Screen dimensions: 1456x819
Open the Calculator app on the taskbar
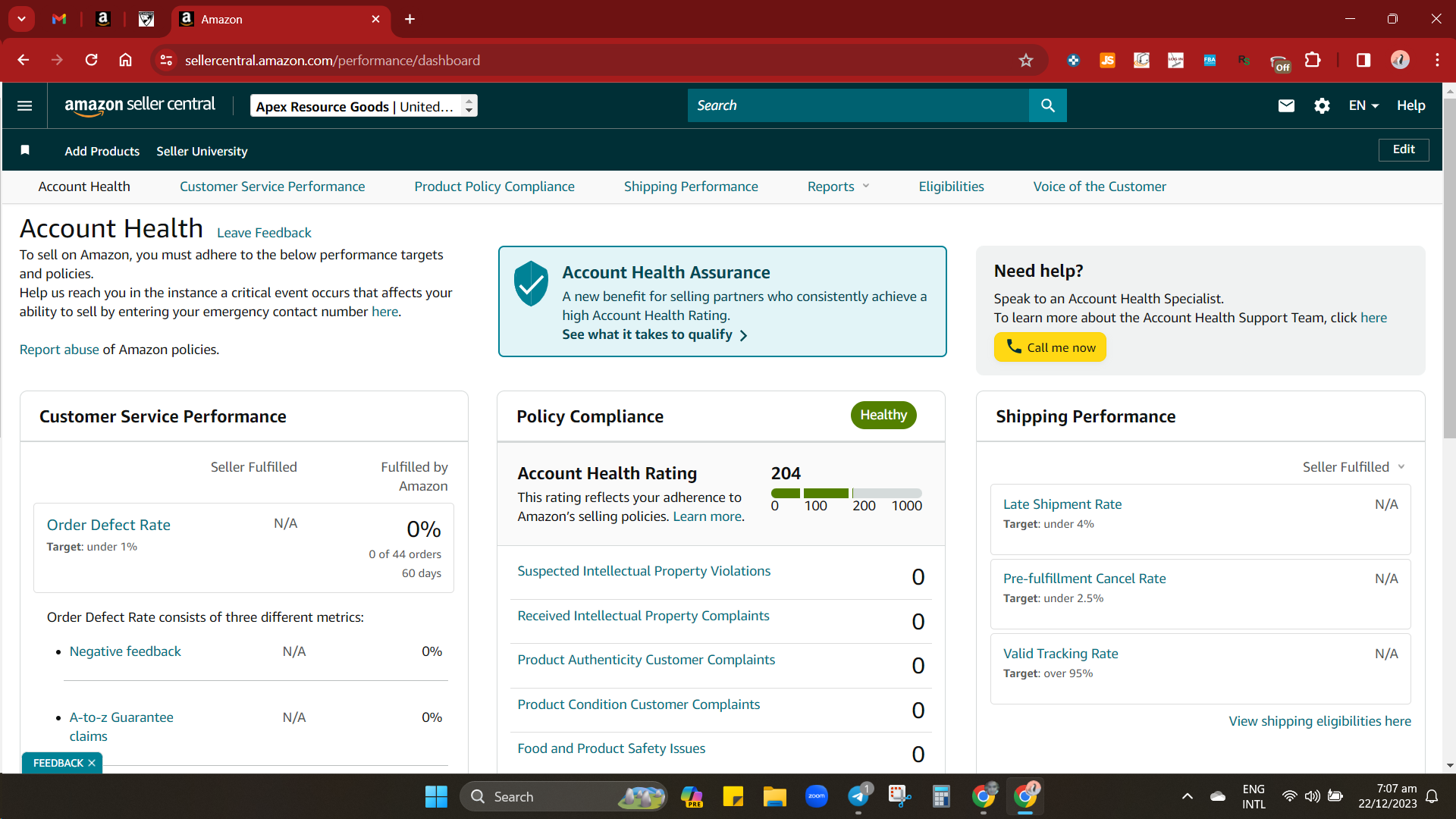(x=941, y=796)
